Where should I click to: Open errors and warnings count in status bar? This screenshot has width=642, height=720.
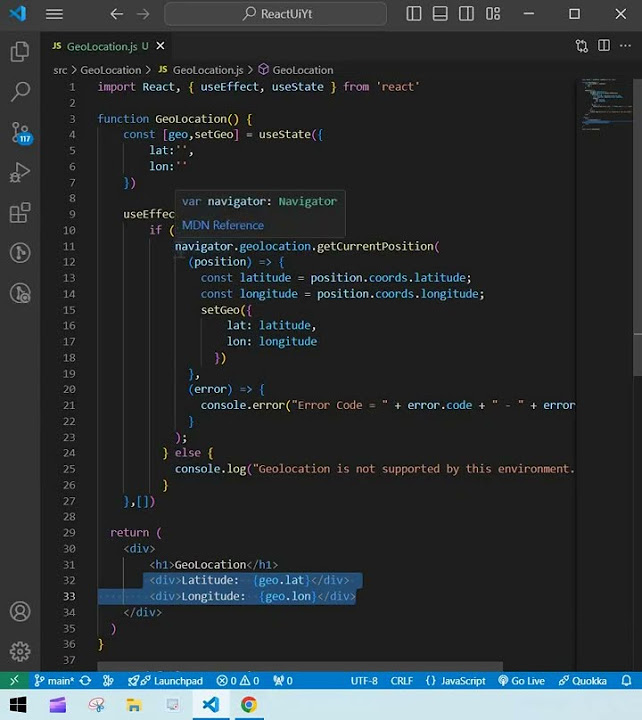[x=237, y=681]
